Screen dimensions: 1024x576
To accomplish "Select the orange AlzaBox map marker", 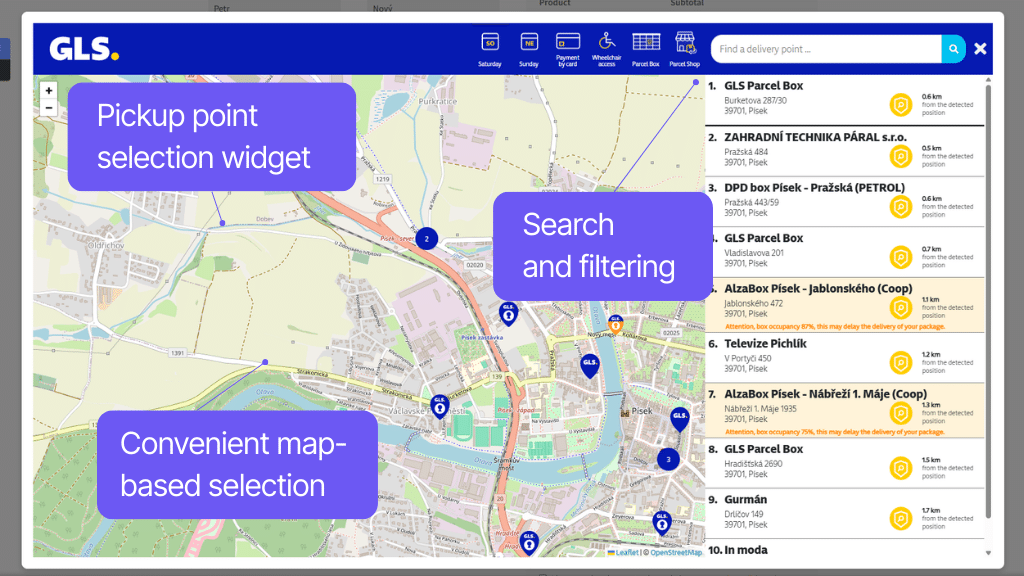I will [615, 323].
